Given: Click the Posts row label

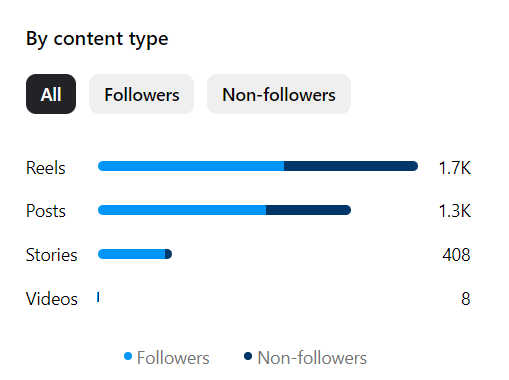Looking at the screenshot, I should coord(46,211).
